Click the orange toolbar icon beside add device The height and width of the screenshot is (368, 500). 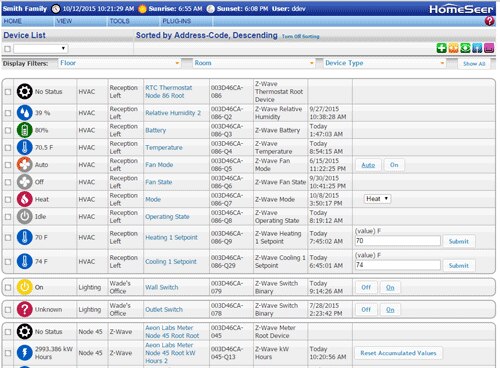point(453,48)
